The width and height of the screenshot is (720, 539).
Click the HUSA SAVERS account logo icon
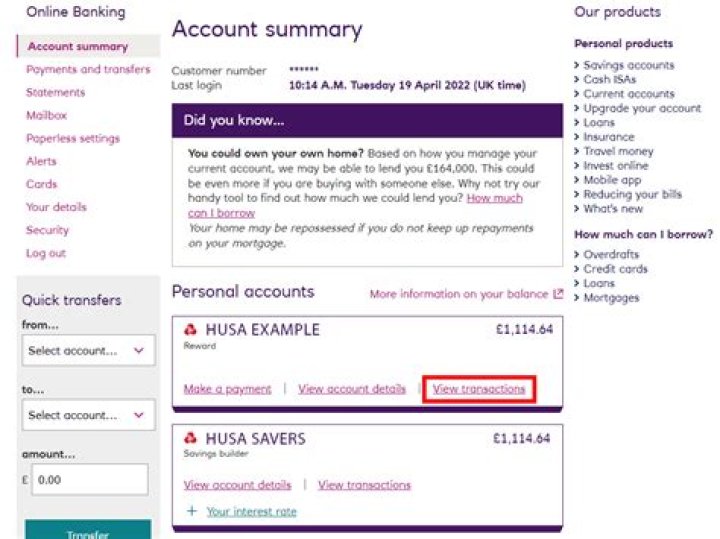pyautogui.click(x=191, y=439)
